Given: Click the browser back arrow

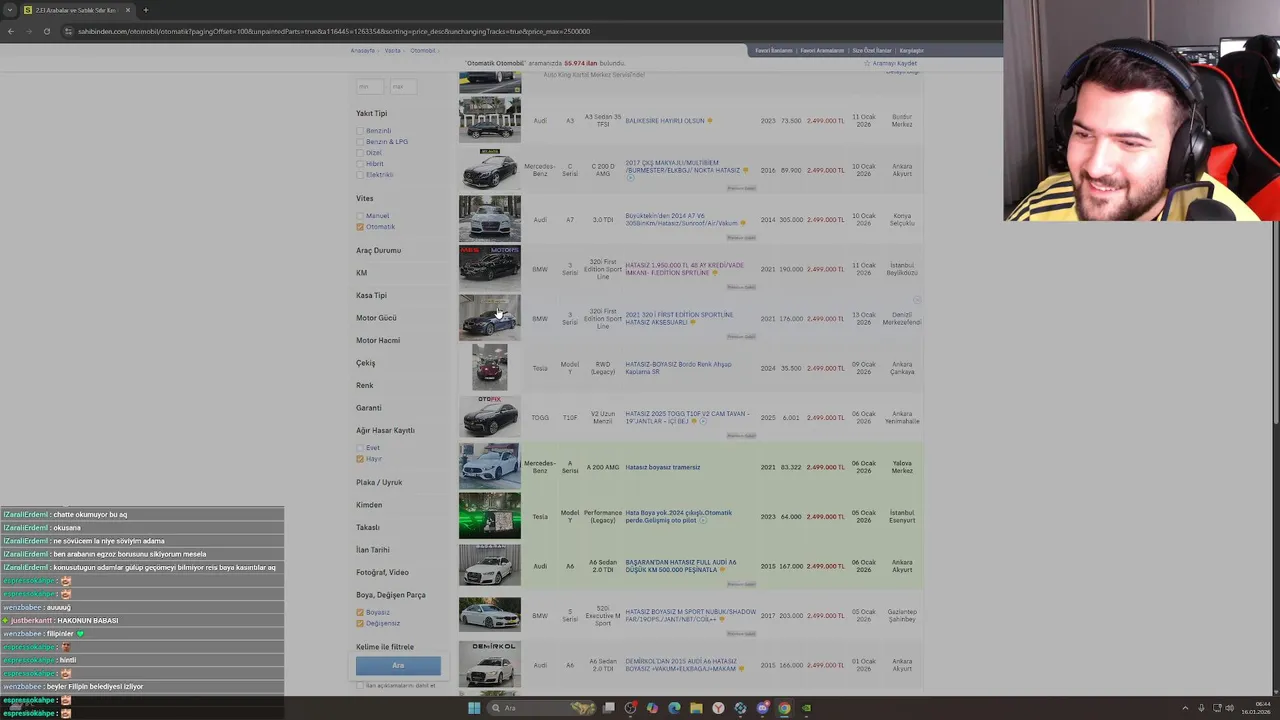Looking at the screenshot, I should tap(11, 31).
